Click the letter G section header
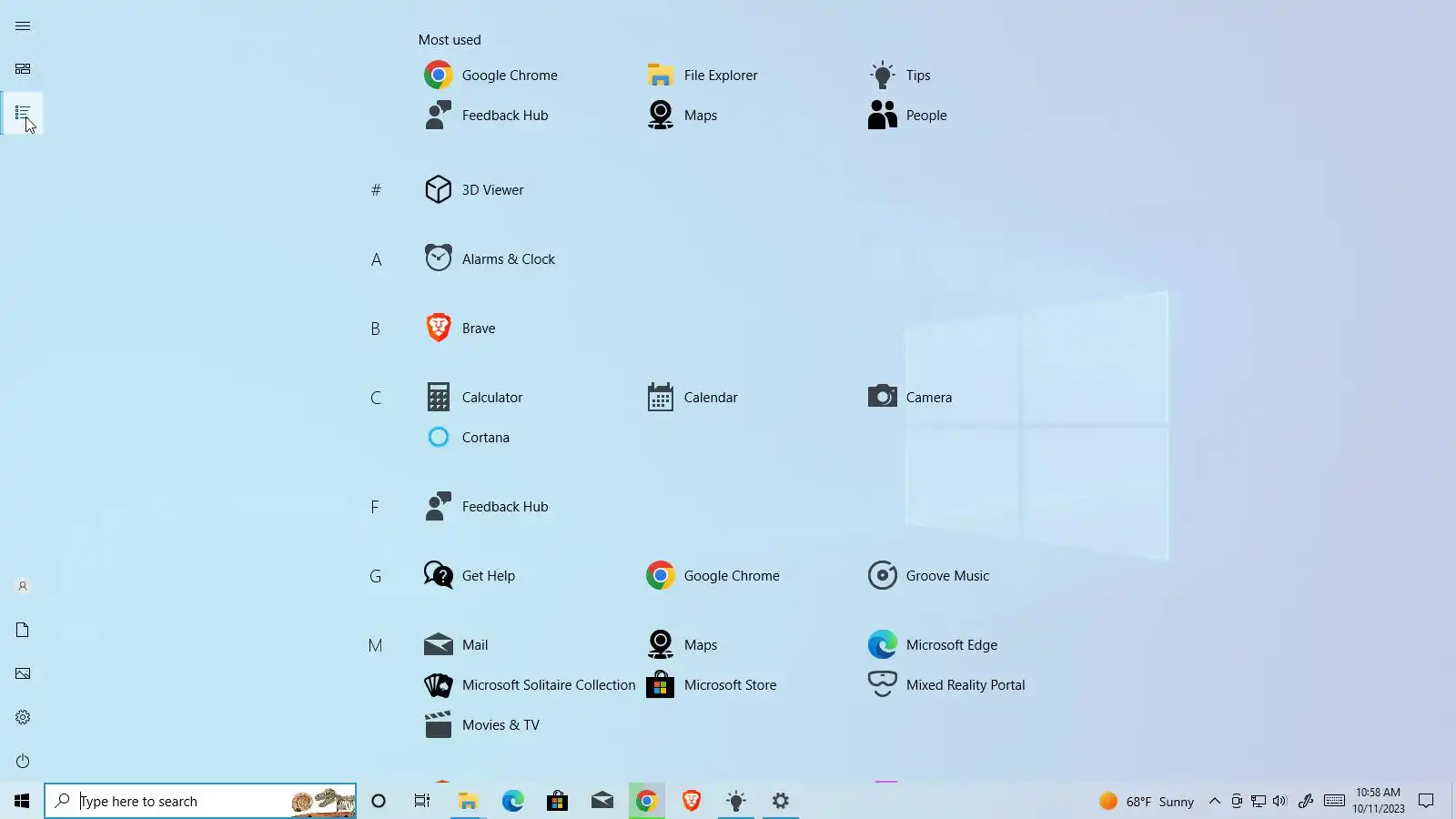 tap(376, 576)
